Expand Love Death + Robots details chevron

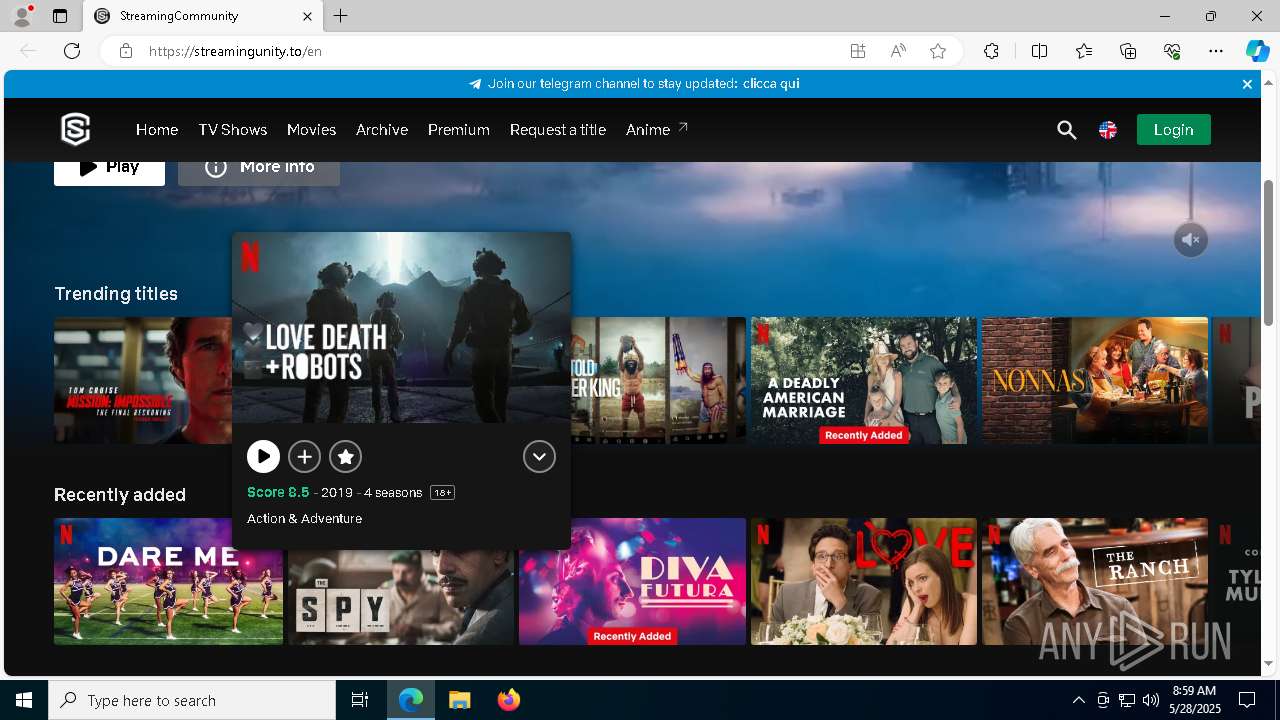539,457
